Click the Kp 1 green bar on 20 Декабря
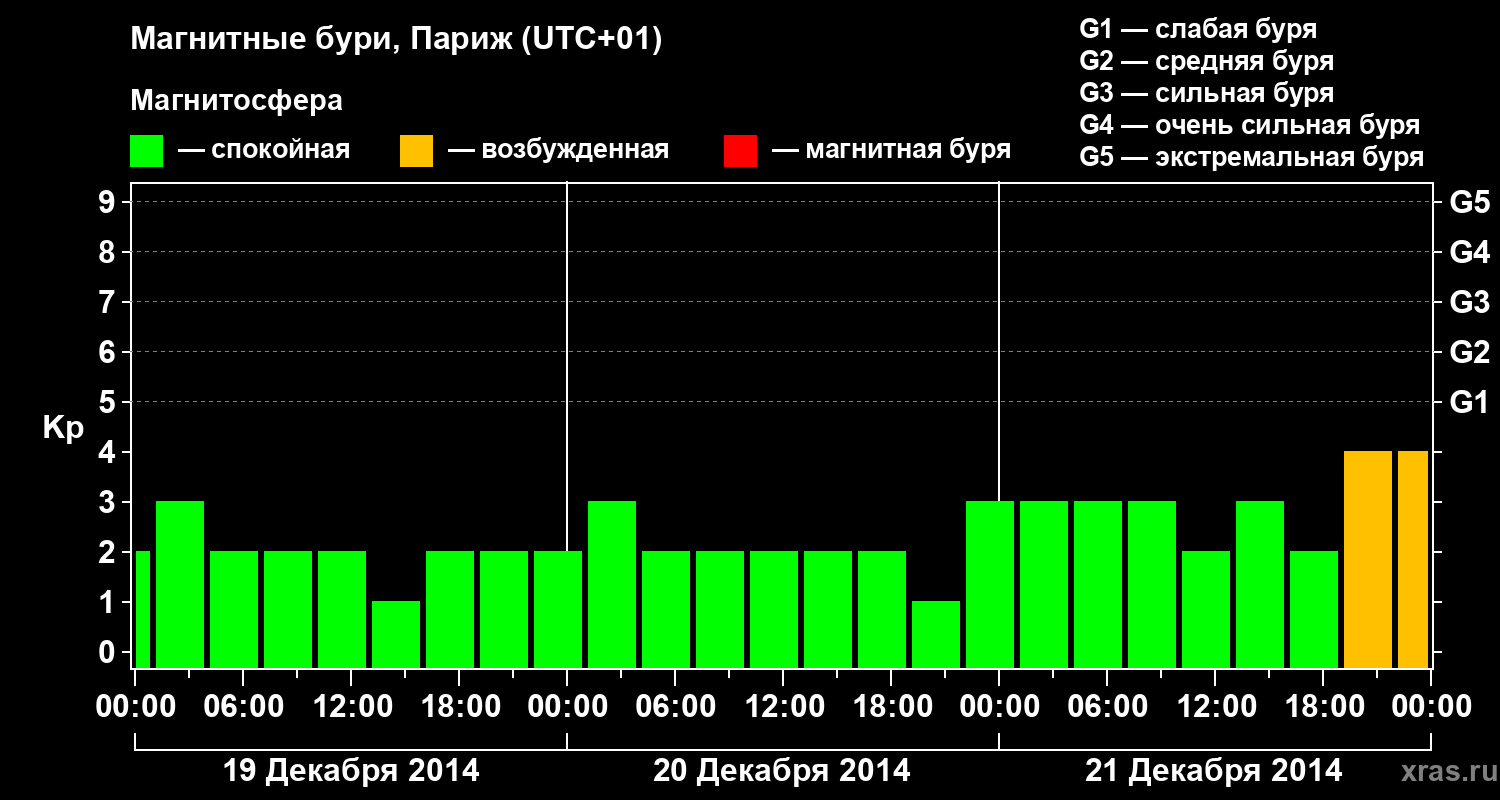 (x=936, y=634)
